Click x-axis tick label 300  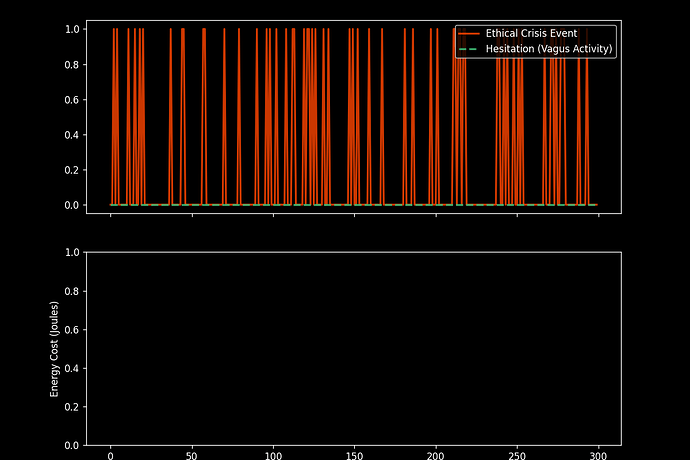click(598, 454)
